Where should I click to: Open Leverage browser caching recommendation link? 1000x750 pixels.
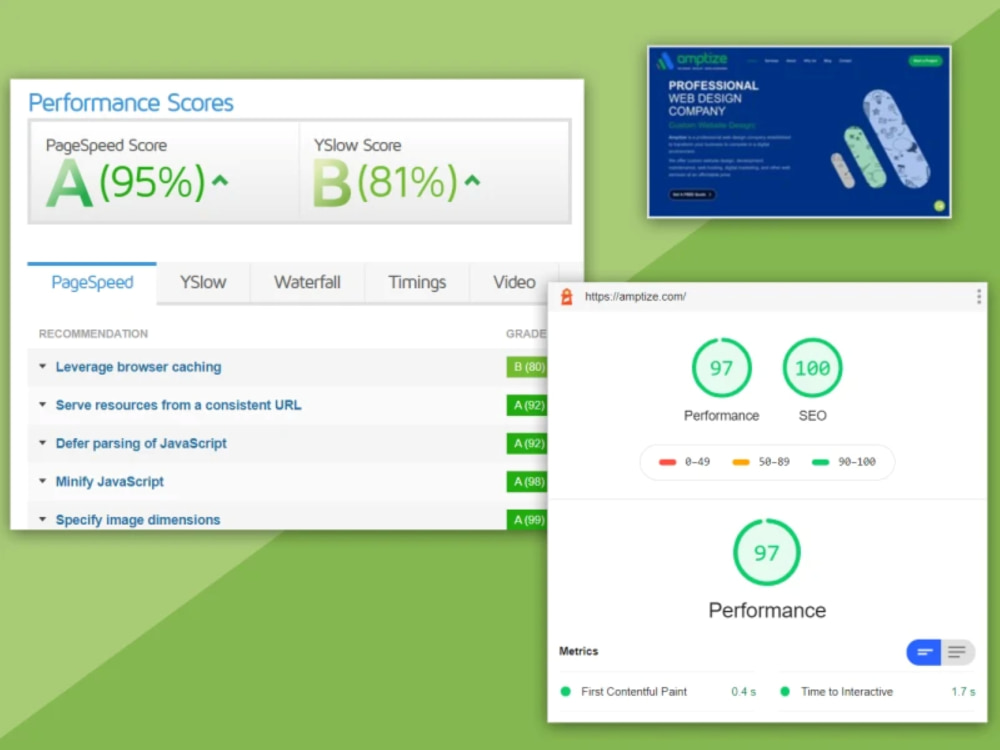click(x=138, y=367)
